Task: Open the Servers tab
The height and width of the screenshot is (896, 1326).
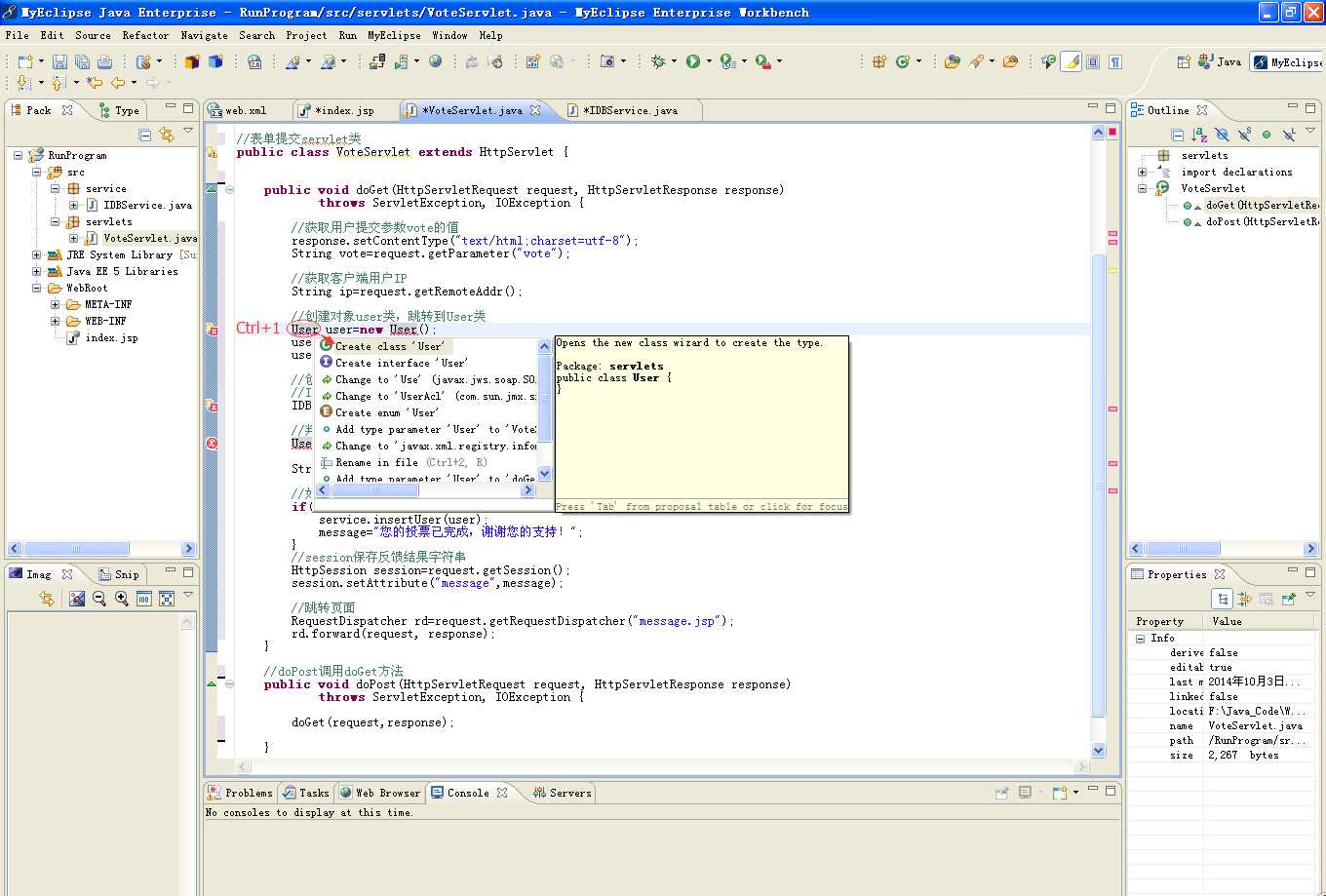Action: [x=563, y=793]
